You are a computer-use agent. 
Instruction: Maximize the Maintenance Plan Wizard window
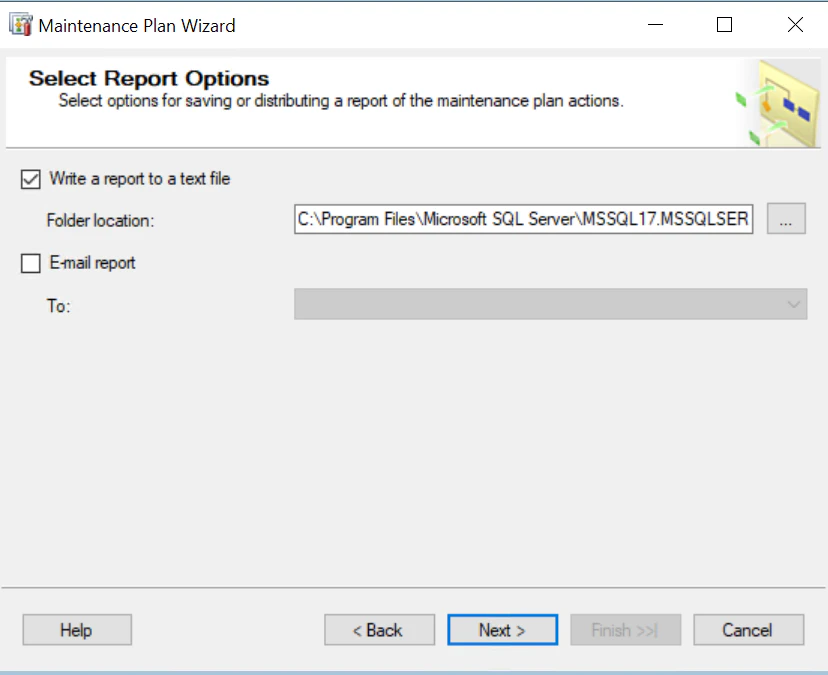pos(725,25)
